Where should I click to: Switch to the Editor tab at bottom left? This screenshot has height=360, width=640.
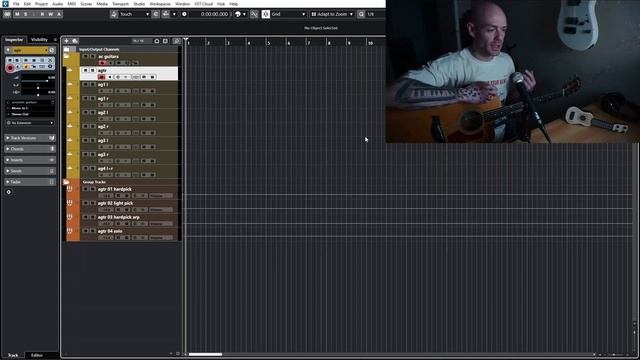pyautogui.click(x=37, y=355)
